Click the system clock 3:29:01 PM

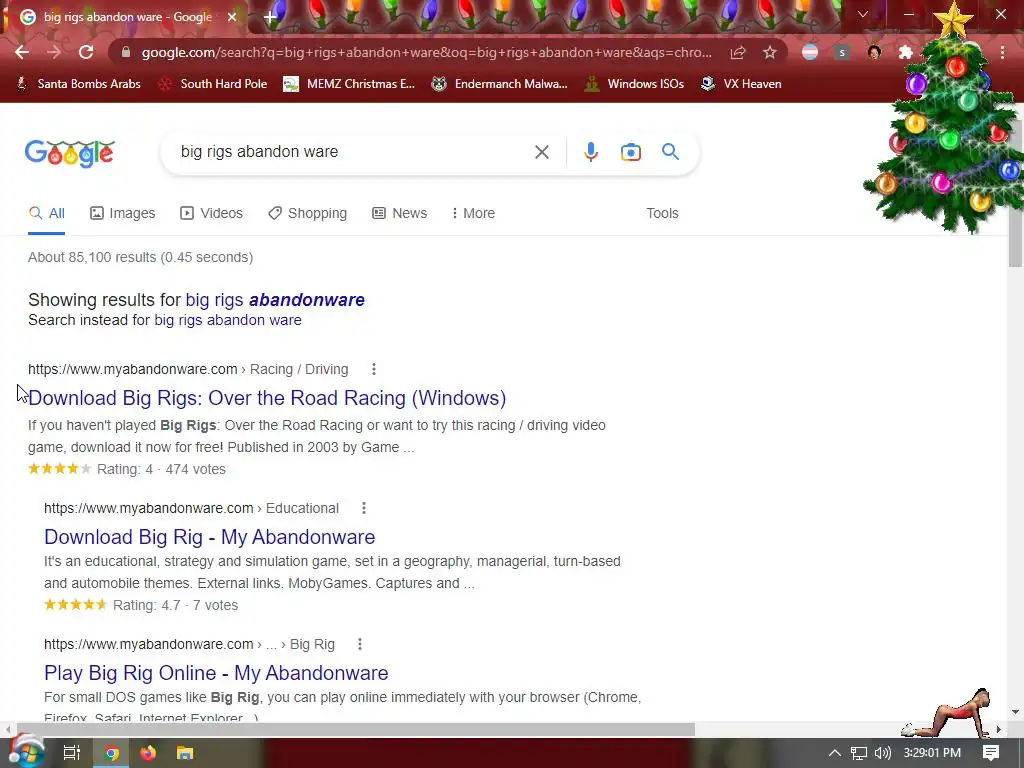tap(932, 753)
